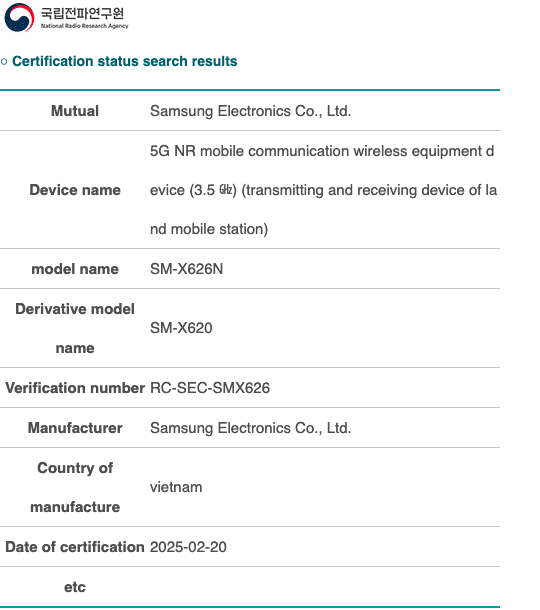The width and height of the screenshot is (540, 610).
Task: Click the Verification number label
Action: click(75, 388)
